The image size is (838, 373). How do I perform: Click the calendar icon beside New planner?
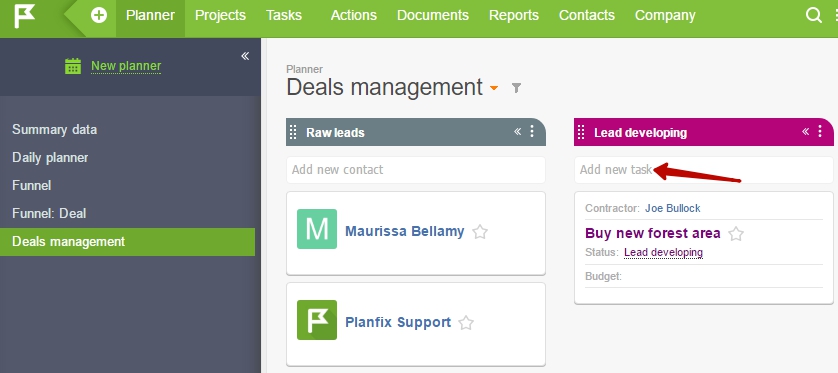(73, 66)
